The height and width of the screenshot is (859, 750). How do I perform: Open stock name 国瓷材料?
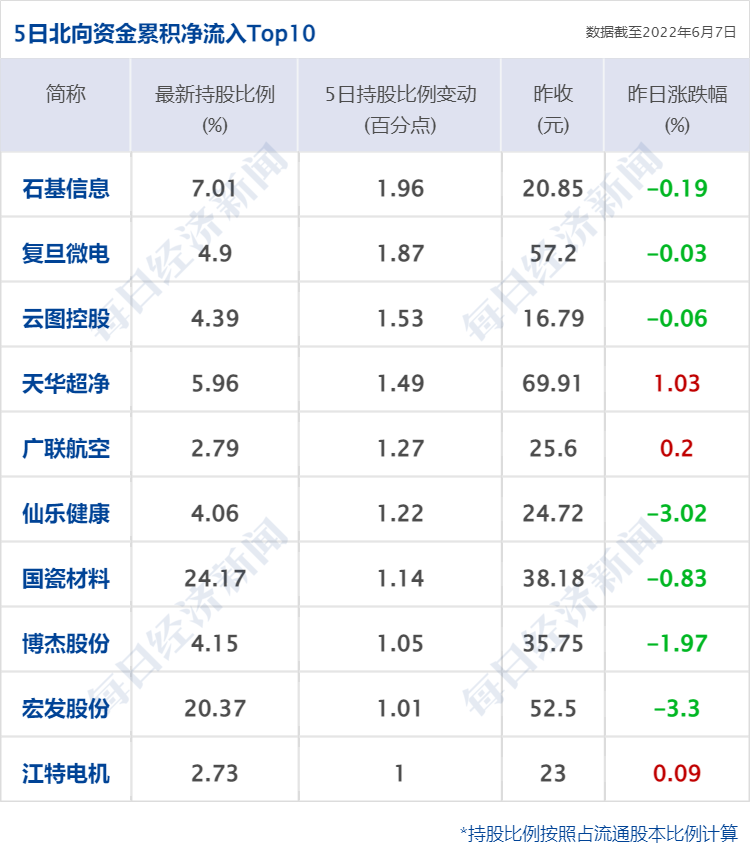(66, 579)
